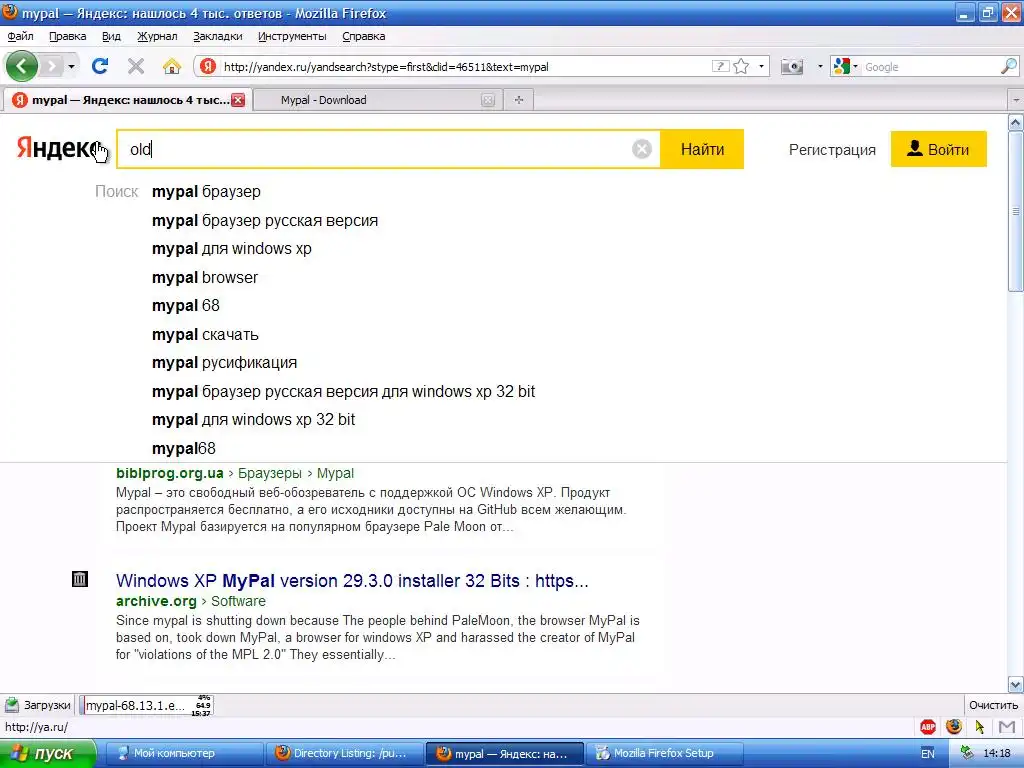Open the list-all-tabs dropdown

(x=1016, y=100)
